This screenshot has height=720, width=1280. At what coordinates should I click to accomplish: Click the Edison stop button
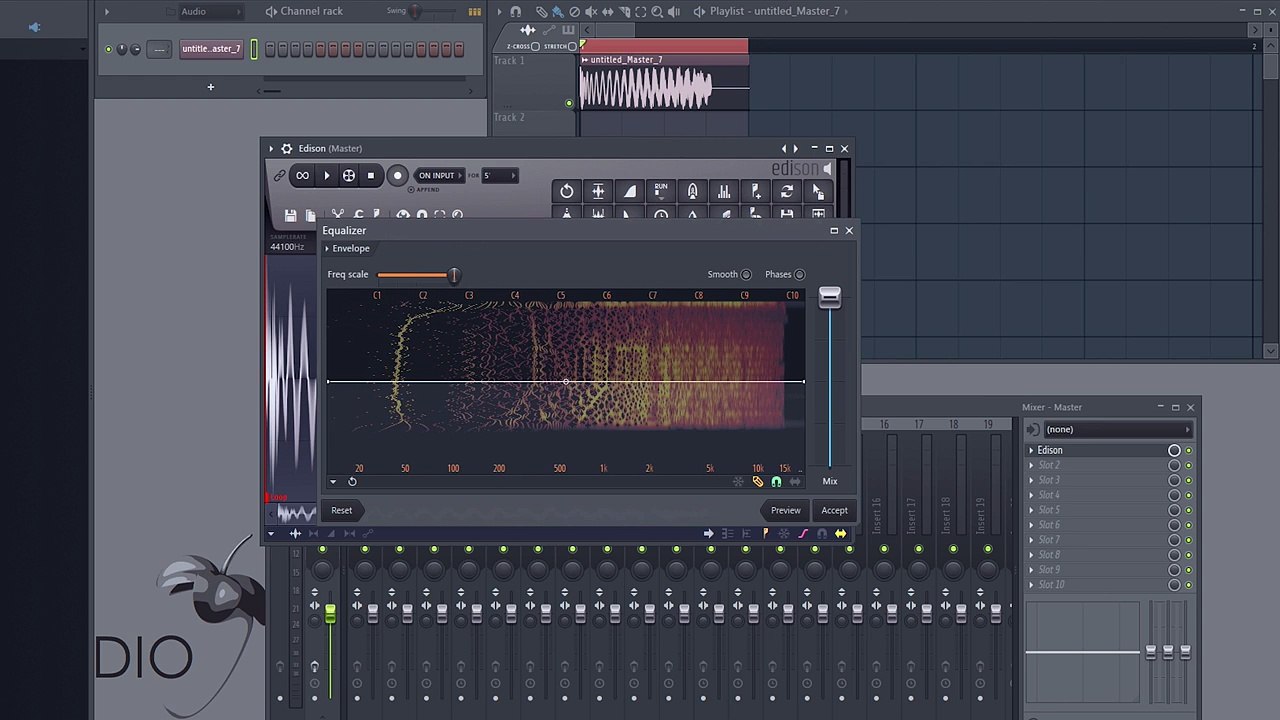tap(370, 176)
